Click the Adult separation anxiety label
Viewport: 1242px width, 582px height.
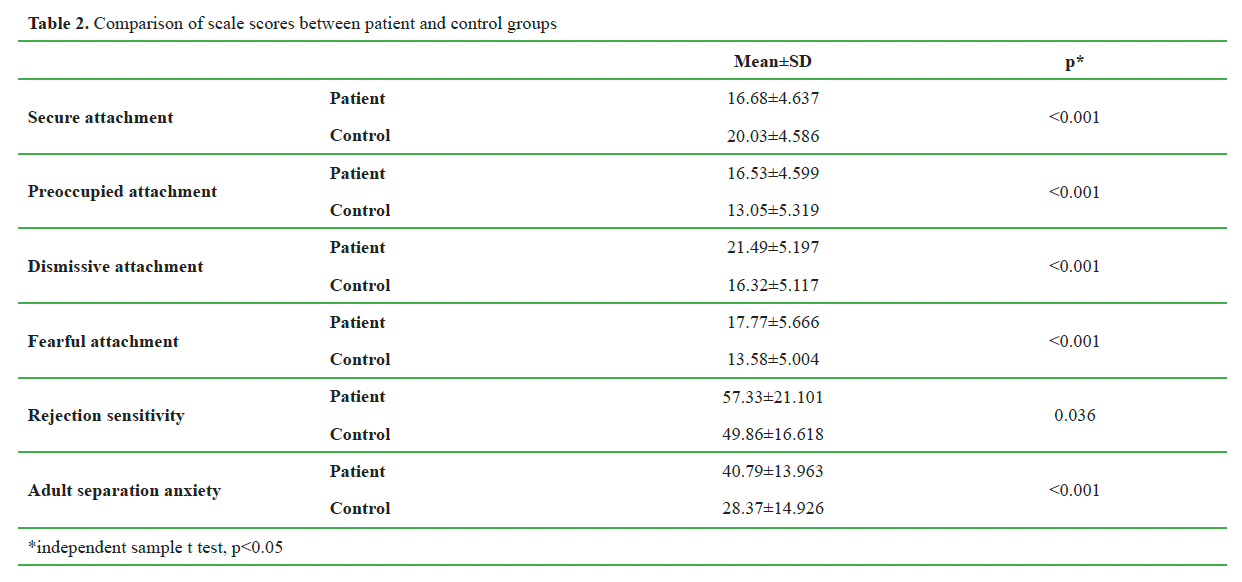point(124,490)
